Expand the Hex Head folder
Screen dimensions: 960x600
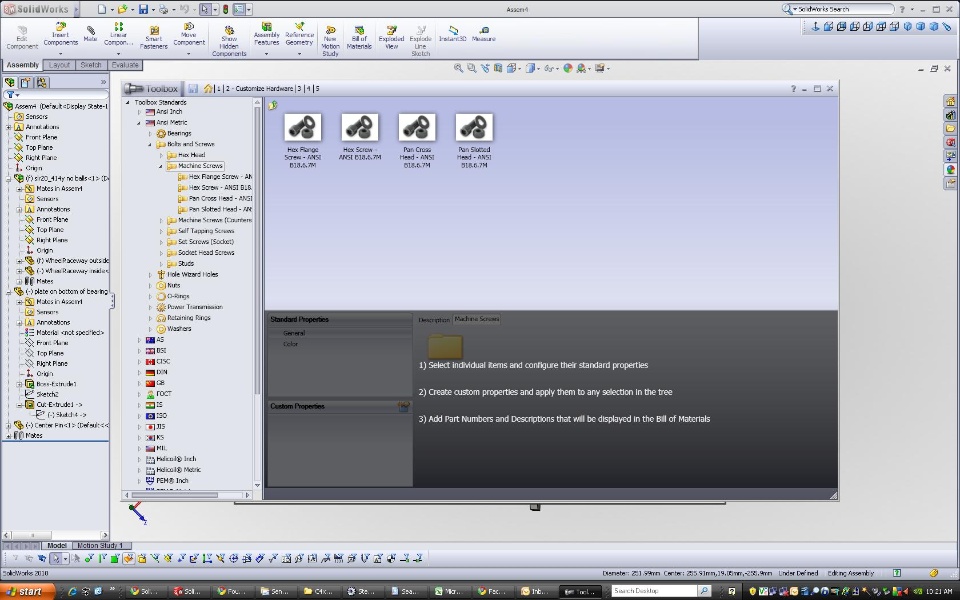tap(161, 156)
